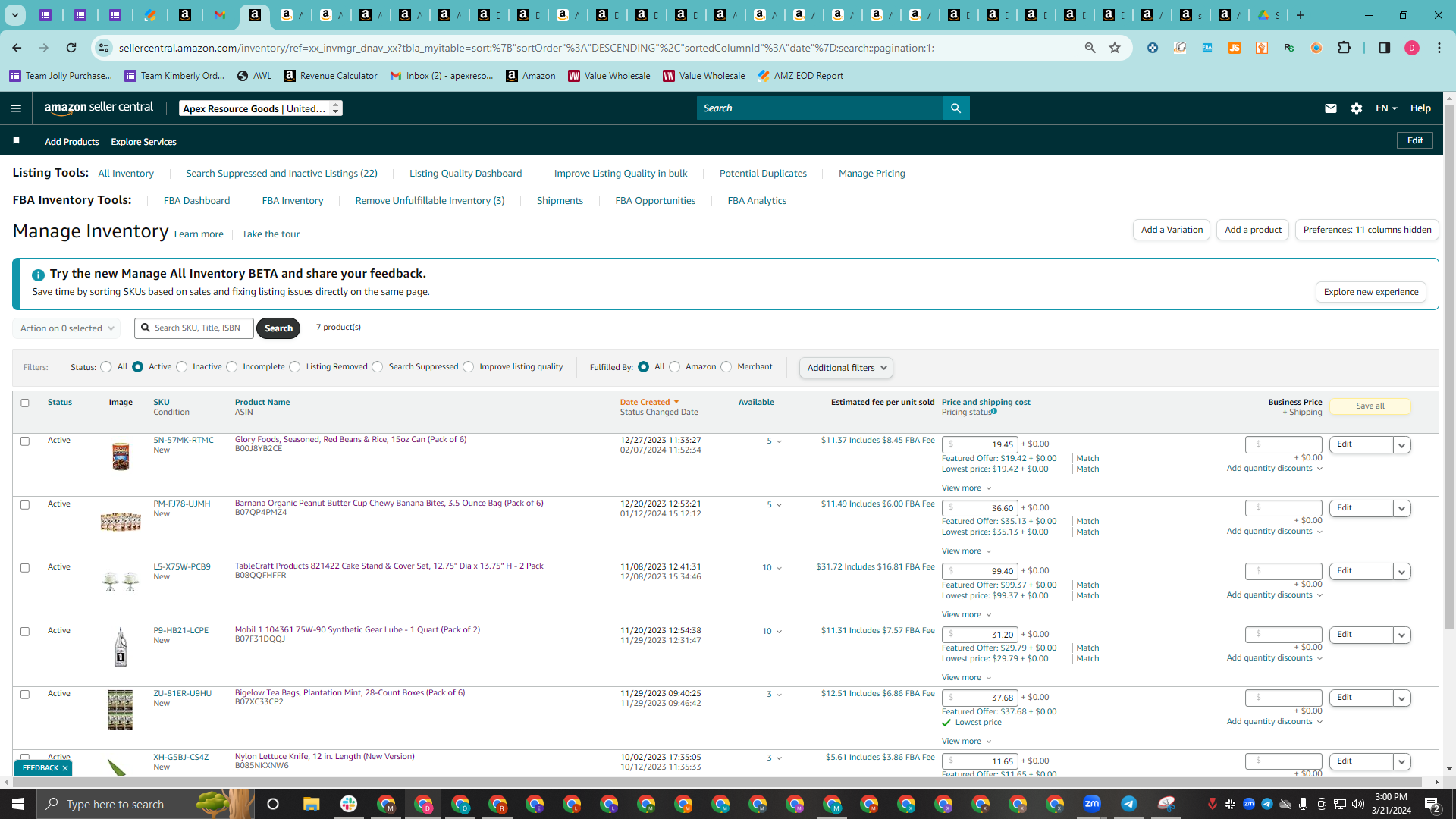Toggle the select-all checkbox in the table header
Screen dimensions: 1456x819
(x=25, y=403)
